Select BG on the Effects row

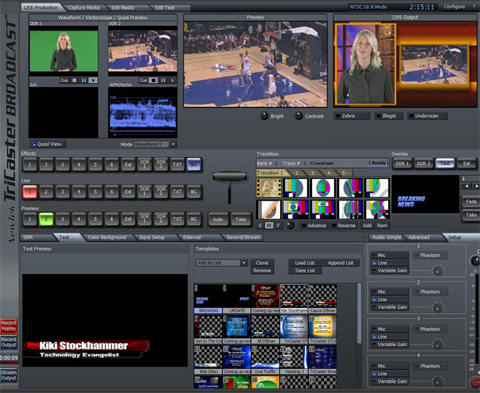(x=194, y=164)
